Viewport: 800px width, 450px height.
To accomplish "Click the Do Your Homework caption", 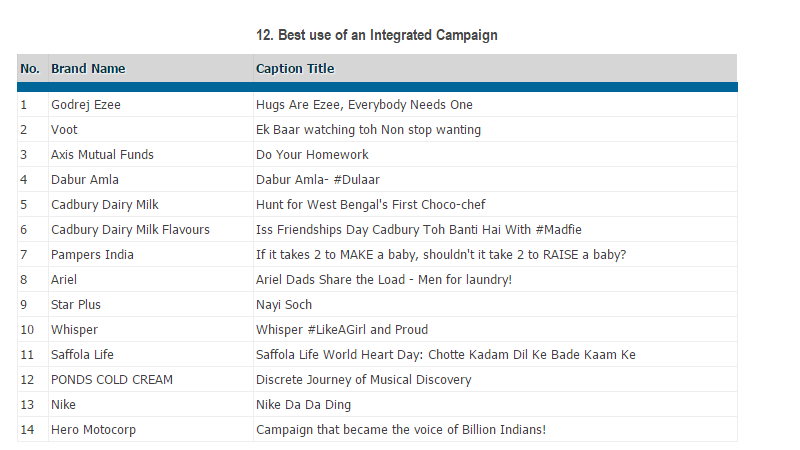I will [312, 155].
